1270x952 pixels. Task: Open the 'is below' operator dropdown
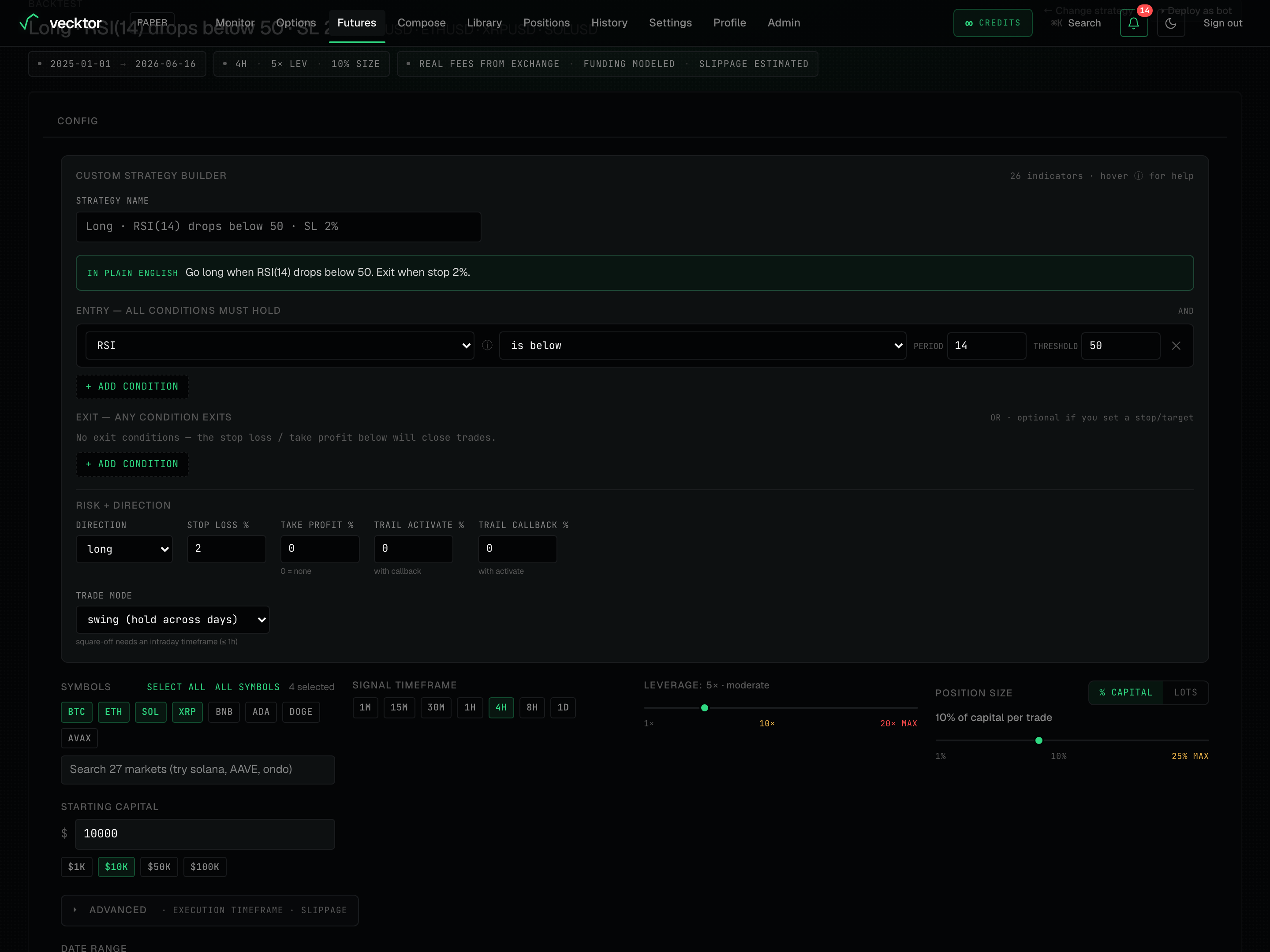(x=703, y=346)
